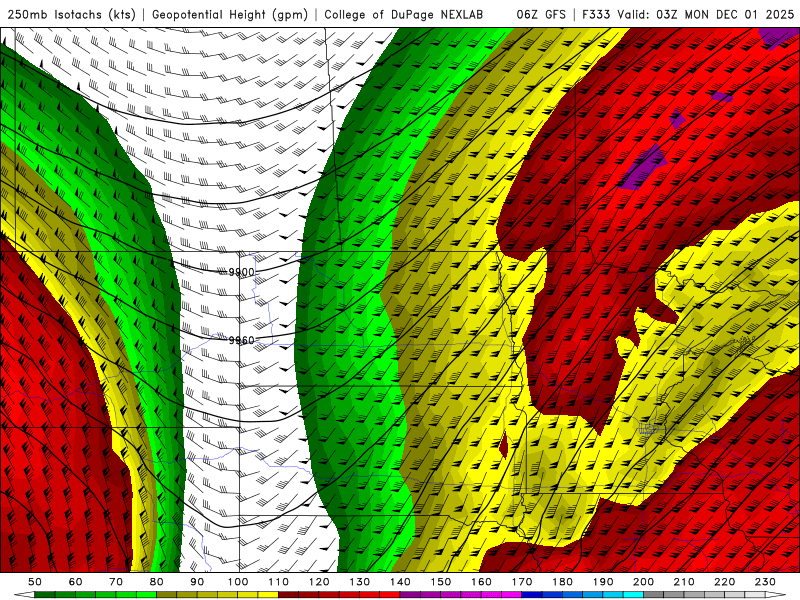The width and height of the screenshot is (800, 600).
Task: Click the 210 value on the color scale
Action: coord(684,582)
